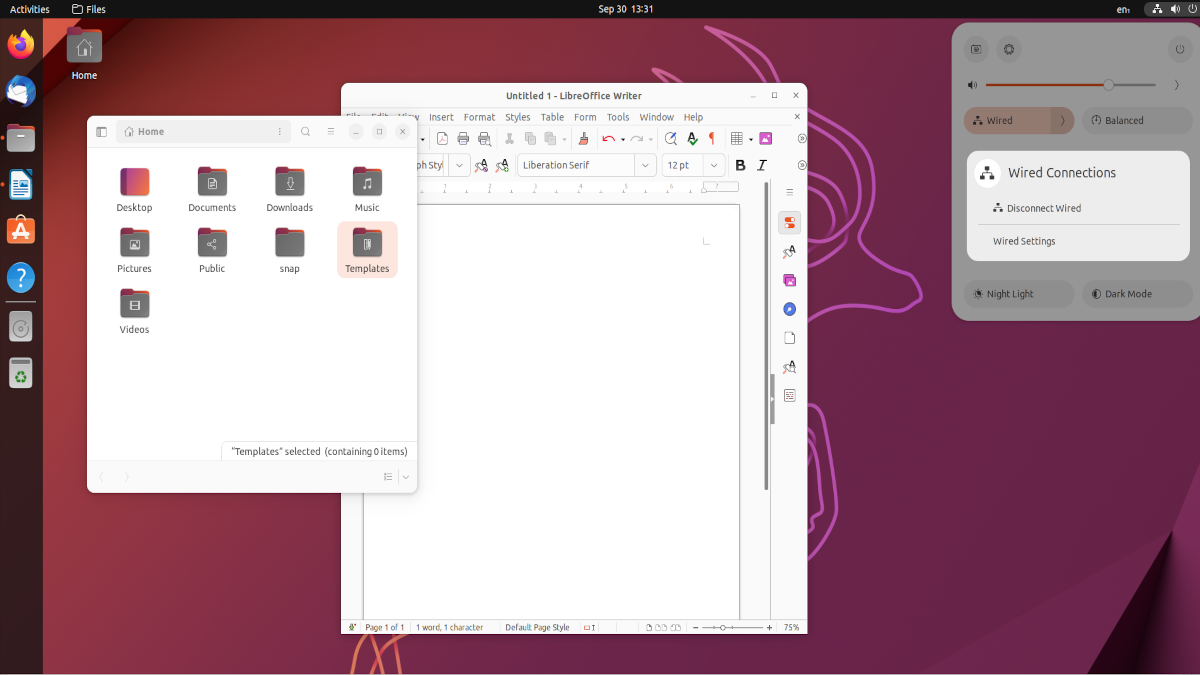Open Sidebar Settings hamburger menu in Writer
This screenshot has width=1200, height=675.
(790, 192)
